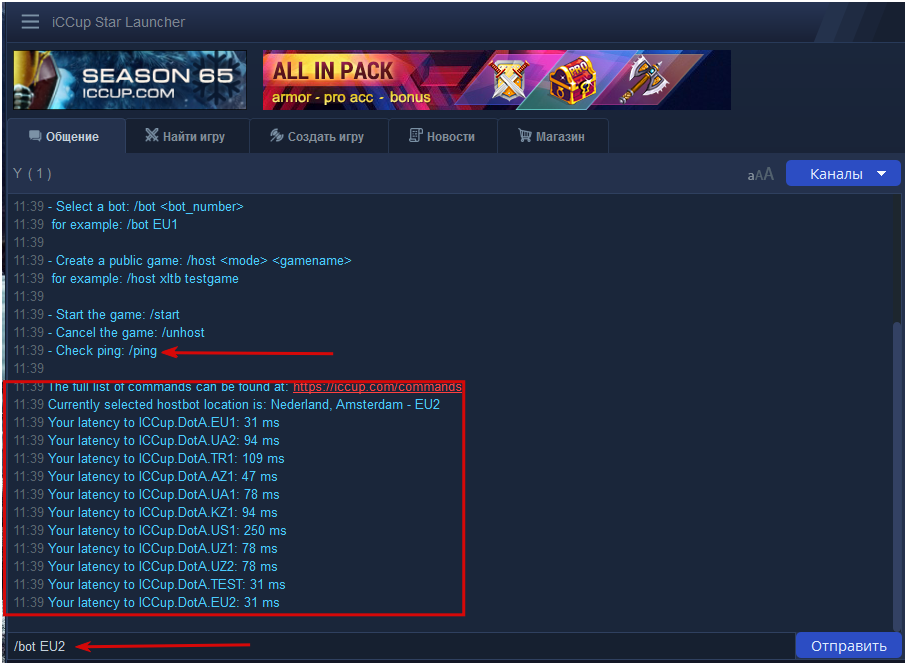This screenshot has width=905, height=663.
Task: Click the chat bubble icon on Общение tab
Action: point(35,136)
